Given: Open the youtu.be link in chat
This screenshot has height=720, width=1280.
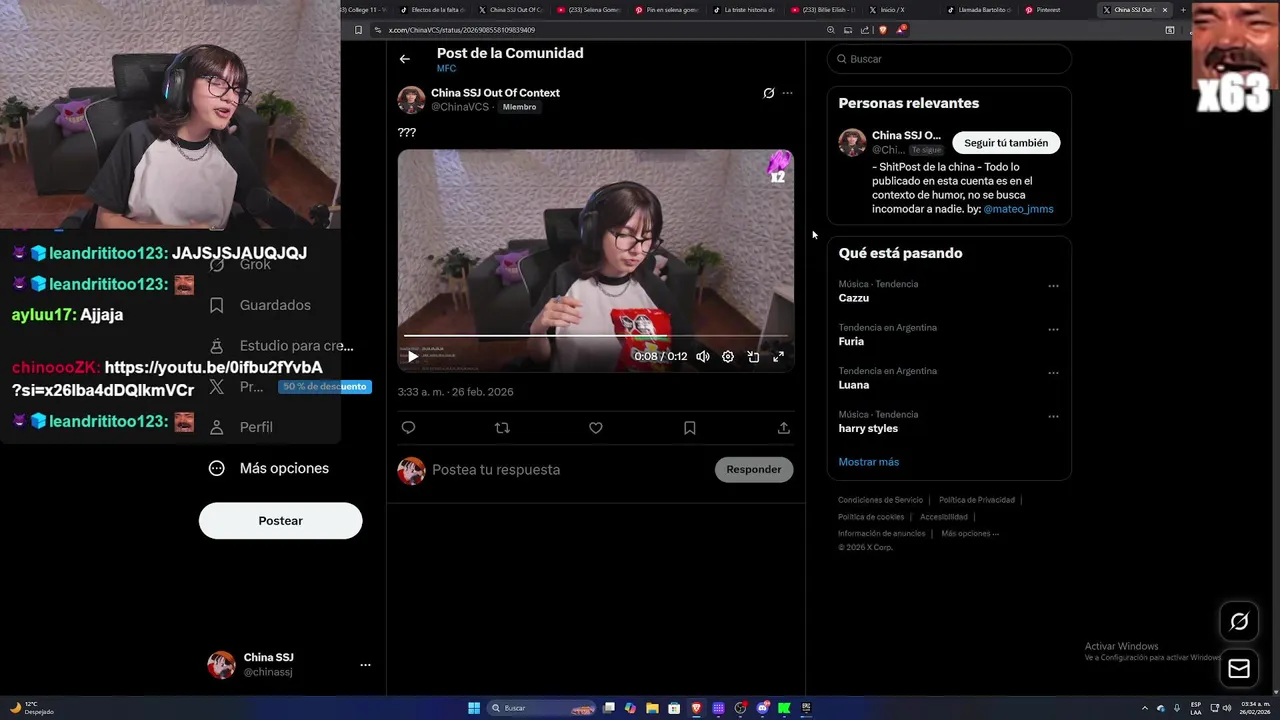Looking at the screenshot, I should [168, 379].
